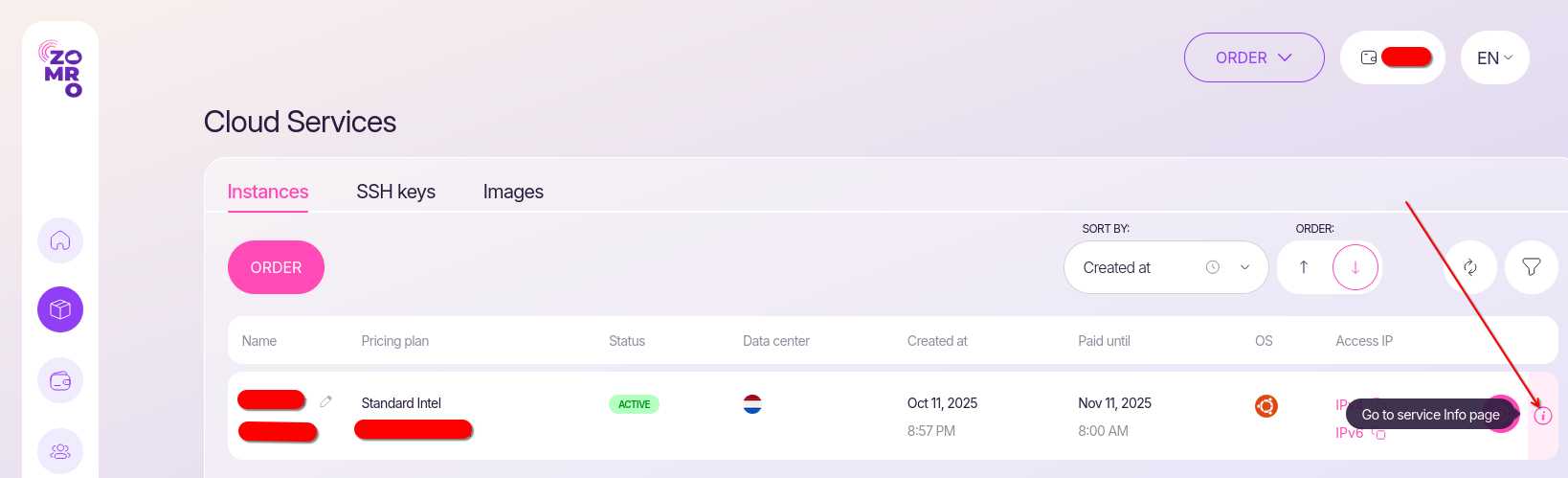Open the Sort By Created at dropdown
The height and width of the screenshot is (478, 1568).
pyautogui.click(x=1165, y=267)
